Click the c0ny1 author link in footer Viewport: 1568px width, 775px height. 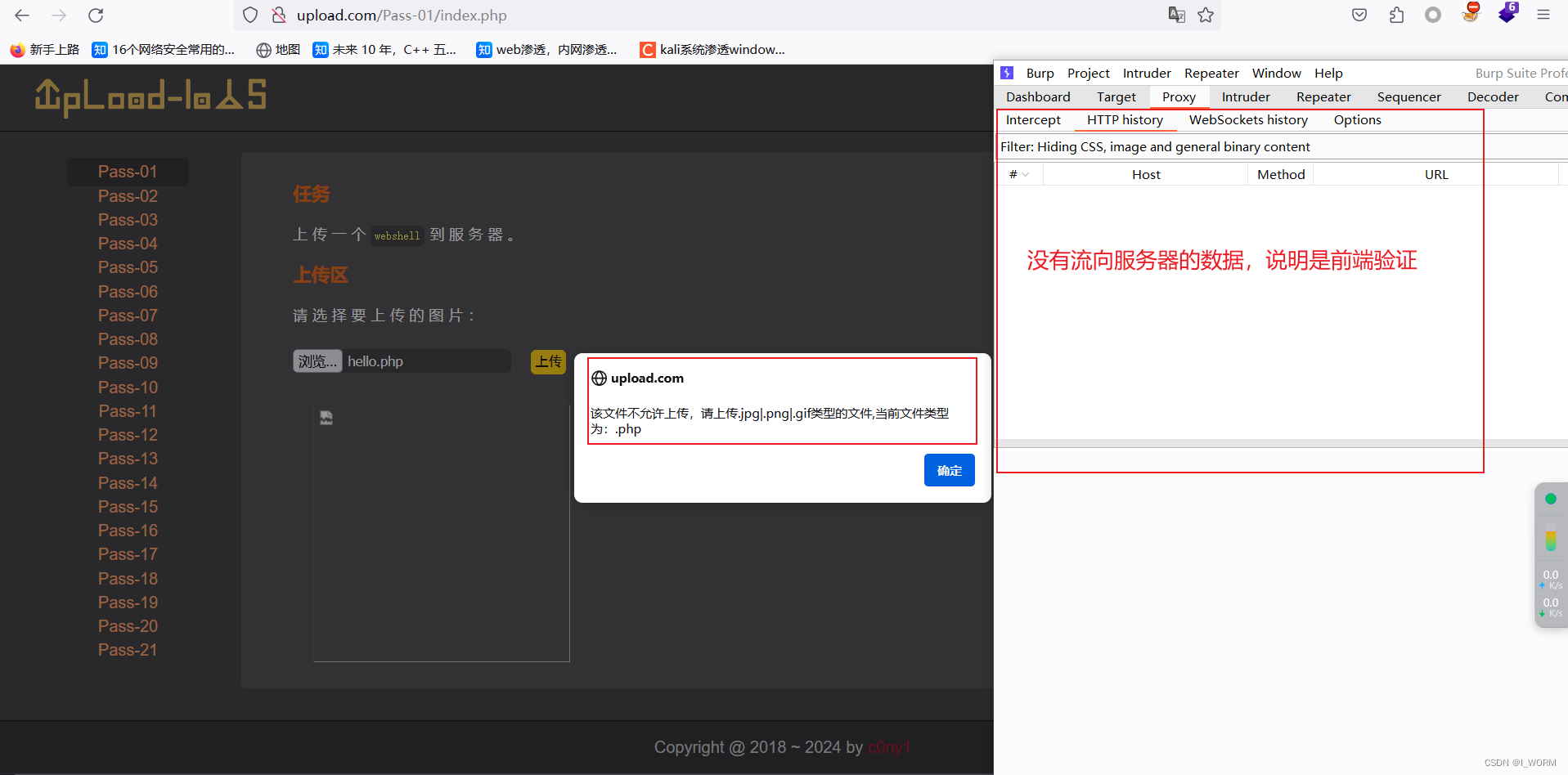(888, 747)
